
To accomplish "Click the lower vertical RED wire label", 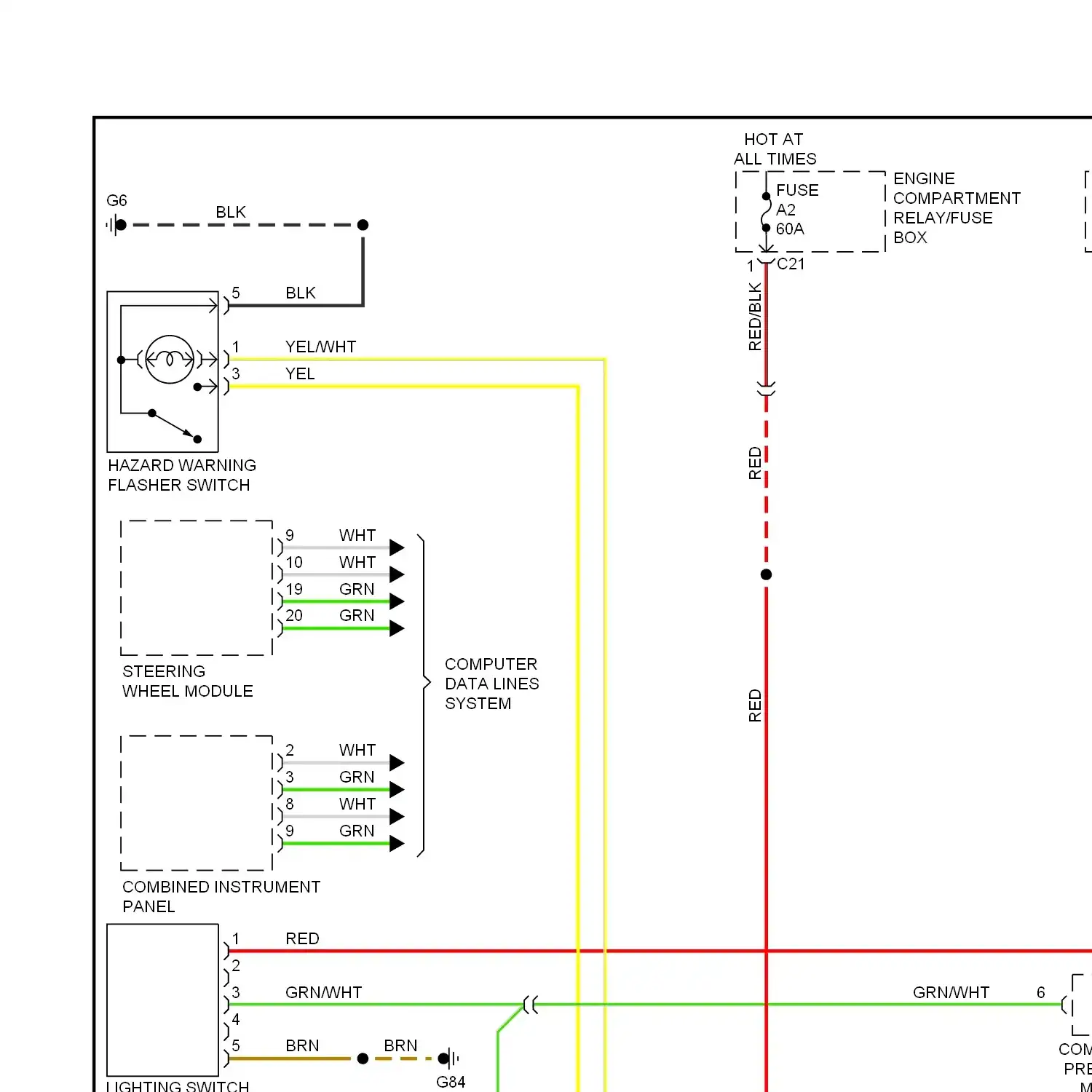I will pos(755,705).
